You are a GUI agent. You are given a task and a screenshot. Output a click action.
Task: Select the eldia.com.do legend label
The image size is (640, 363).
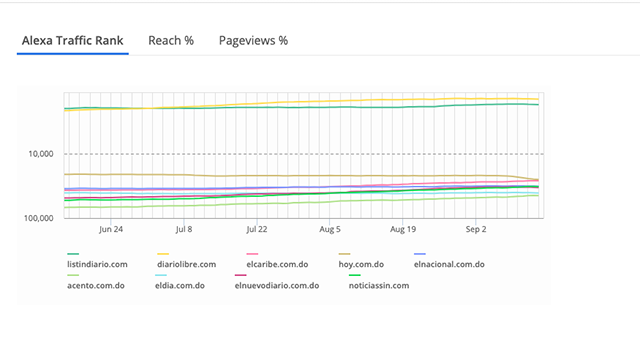180,285
